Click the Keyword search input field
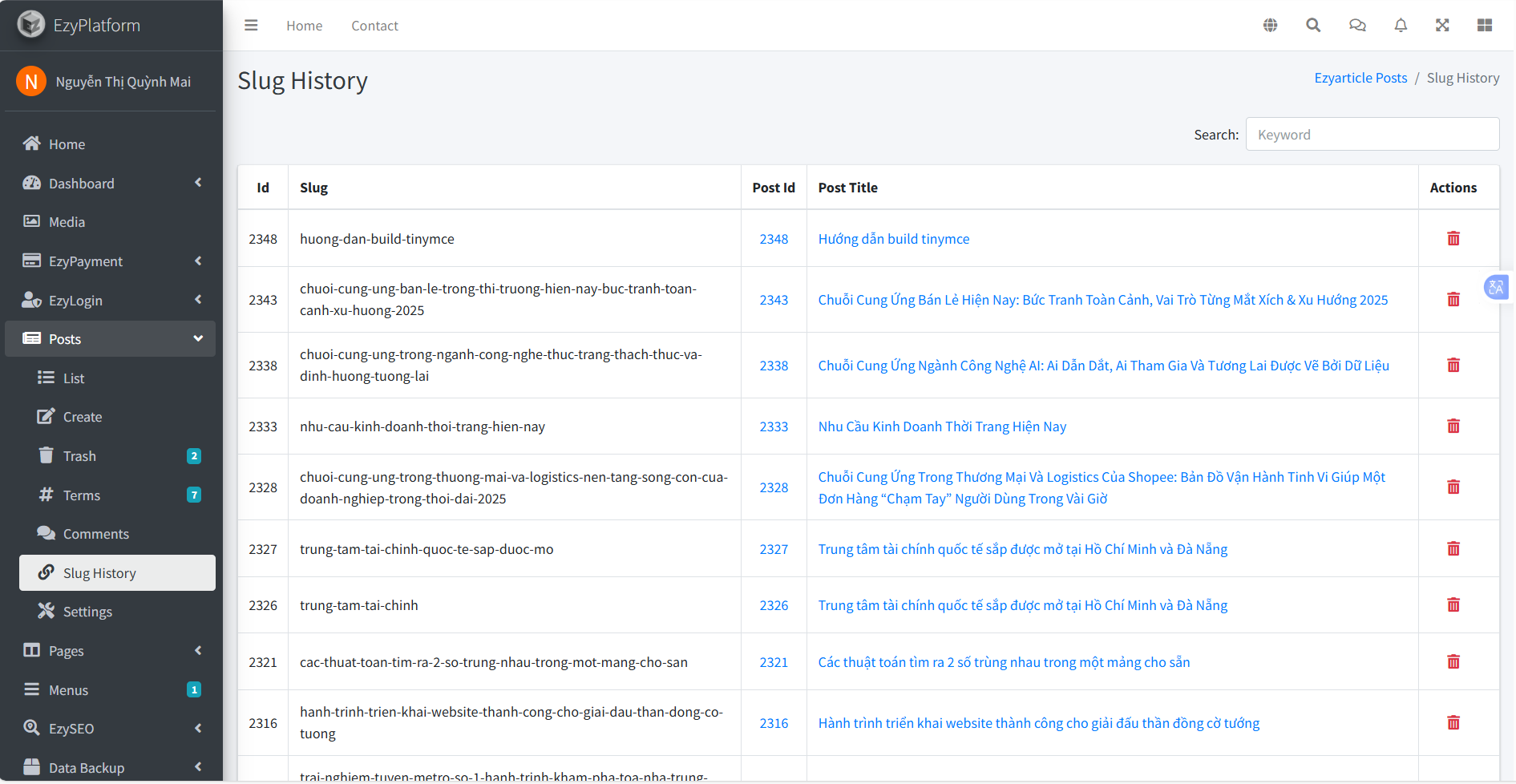Screen dimensions: 1516x784 (1372, 134)
